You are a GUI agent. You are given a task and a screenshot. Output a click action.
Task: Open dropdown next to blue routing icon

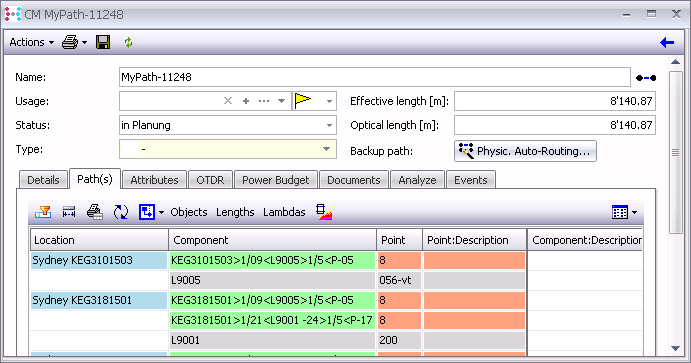point(161,212)
